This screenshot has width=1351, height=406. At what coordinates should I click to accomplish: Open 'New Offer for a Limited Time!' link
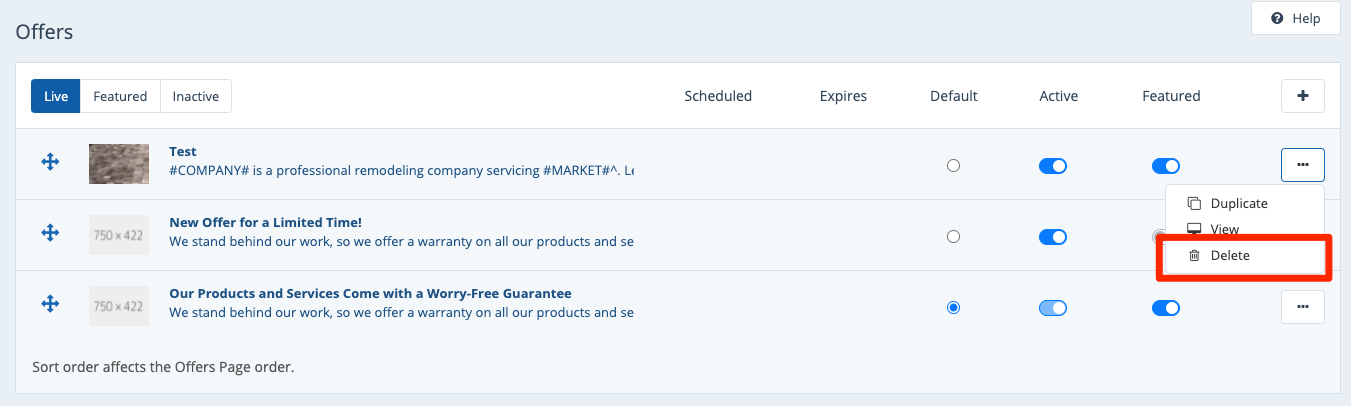(x=265, y=222)
